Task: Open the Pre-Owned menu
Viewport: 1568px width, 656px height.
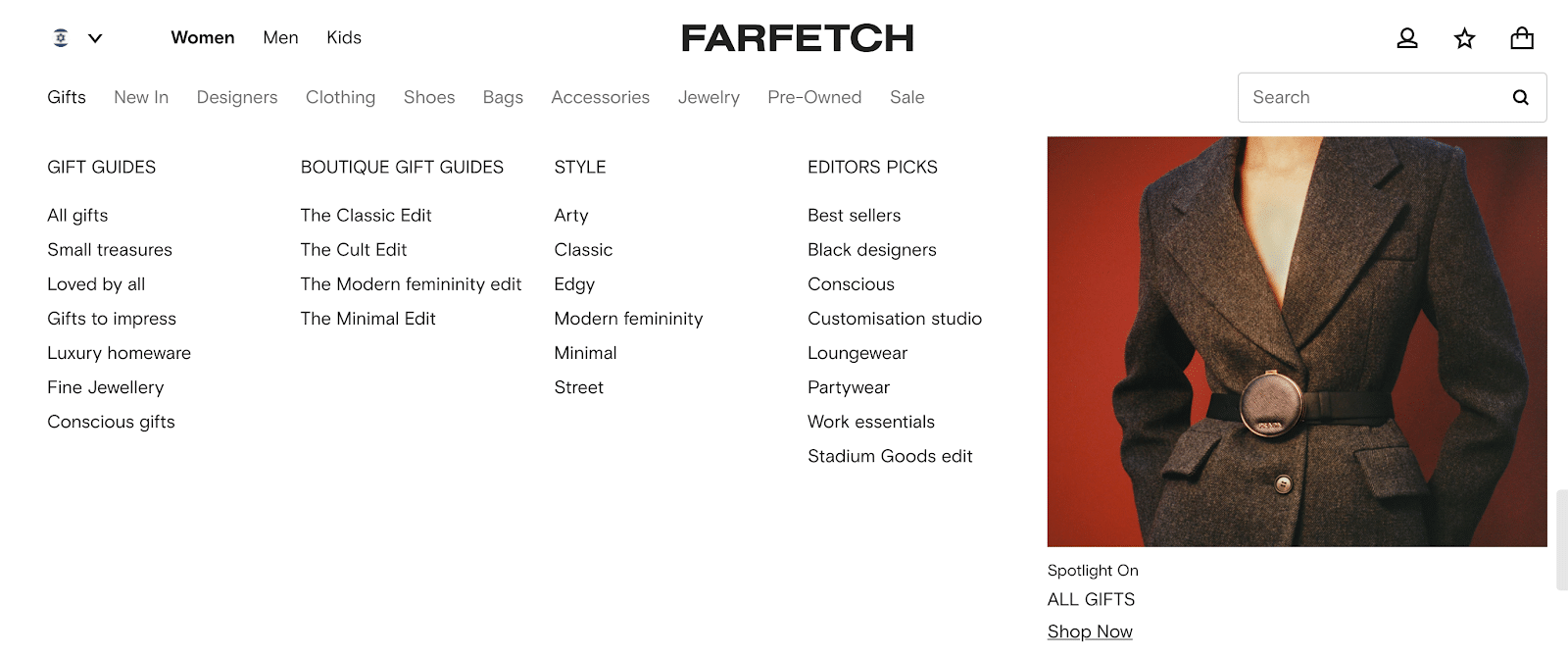Action: [814, 97]
